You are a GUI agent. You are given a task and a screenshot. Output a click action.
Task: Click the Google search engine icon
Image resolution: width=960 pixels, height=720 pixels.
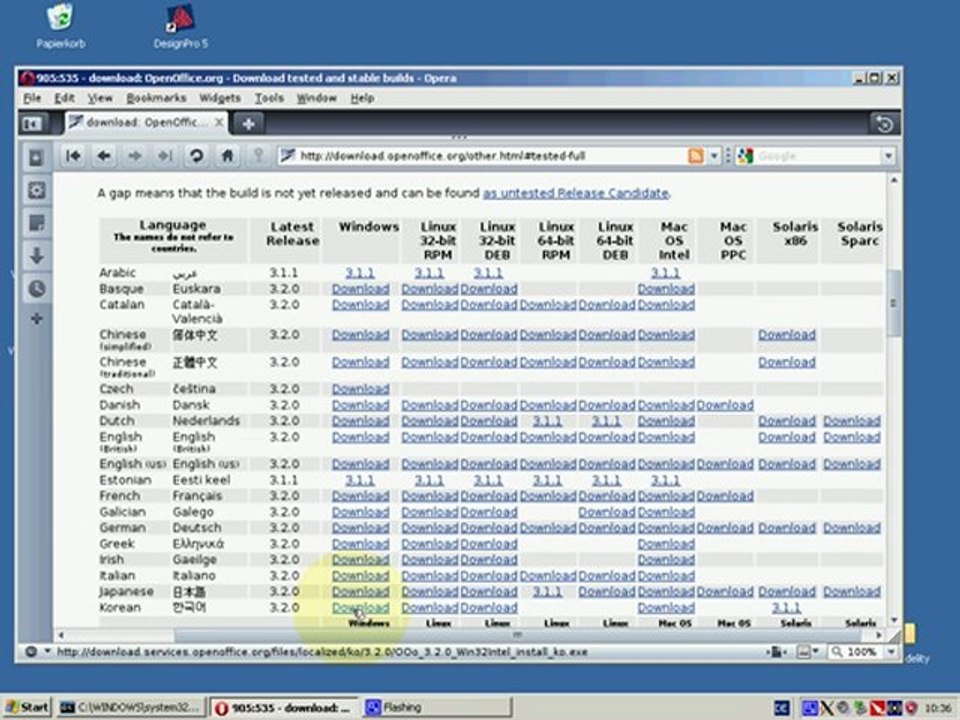tap(745, 156)
